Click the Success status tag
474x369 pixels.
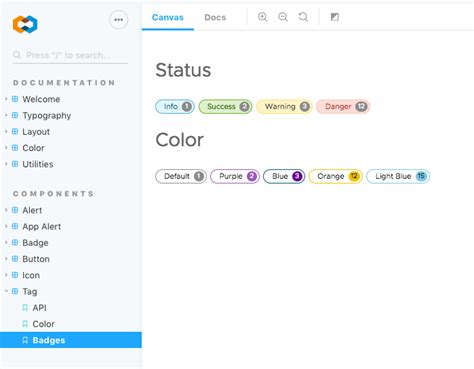pos(225,107)
